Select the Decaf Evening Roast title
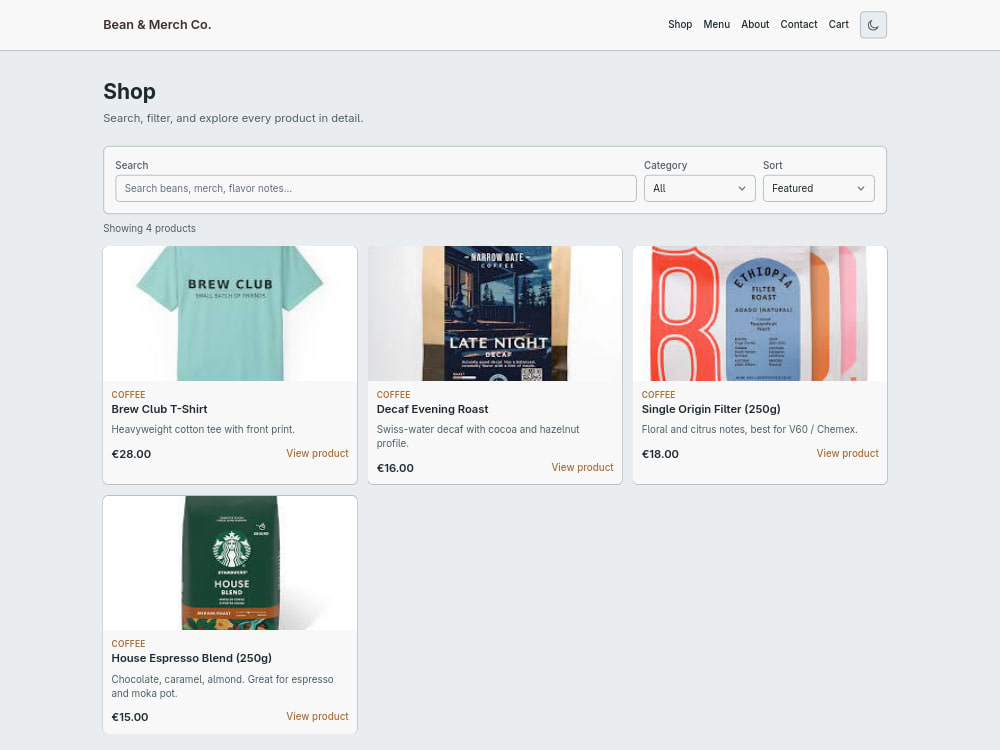This screenshot has width=1000, height=750. coord(432,409)
